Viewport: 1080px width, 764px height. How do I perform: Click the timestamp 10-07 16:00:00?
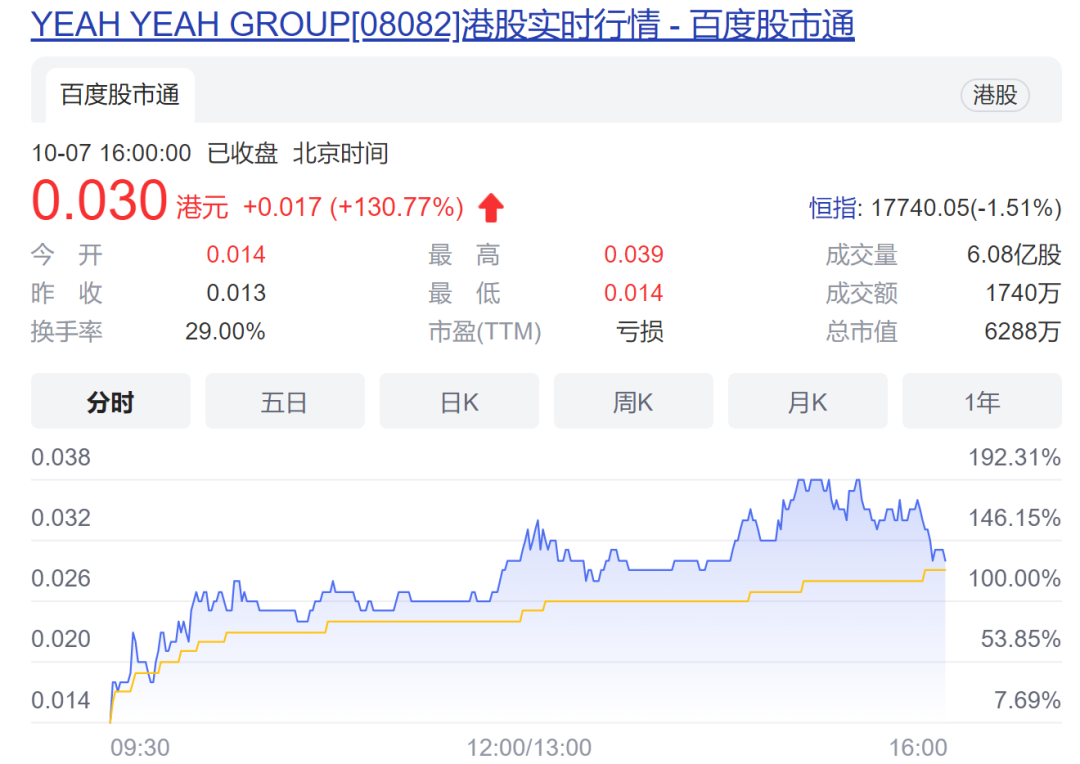pyautogui.click(x=111, y=153)
